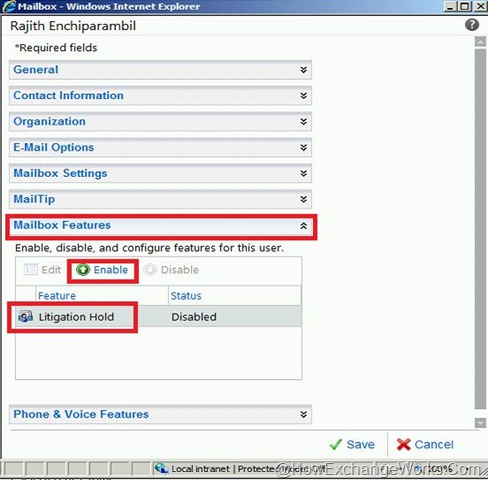Open the General section header
488x480 pixels.
(x=160, y=70)
